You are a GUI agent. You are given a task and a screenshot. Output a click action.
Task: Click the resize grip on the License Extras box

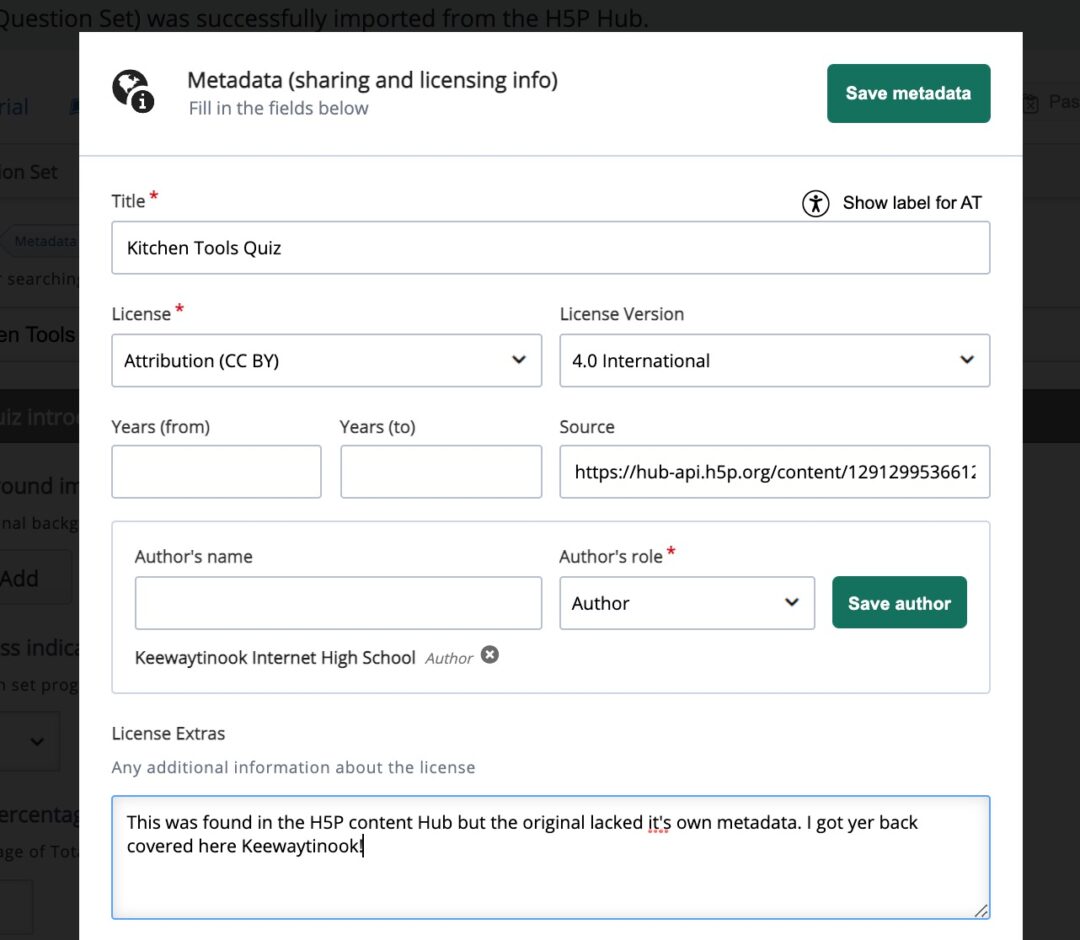tap(981, 912)
